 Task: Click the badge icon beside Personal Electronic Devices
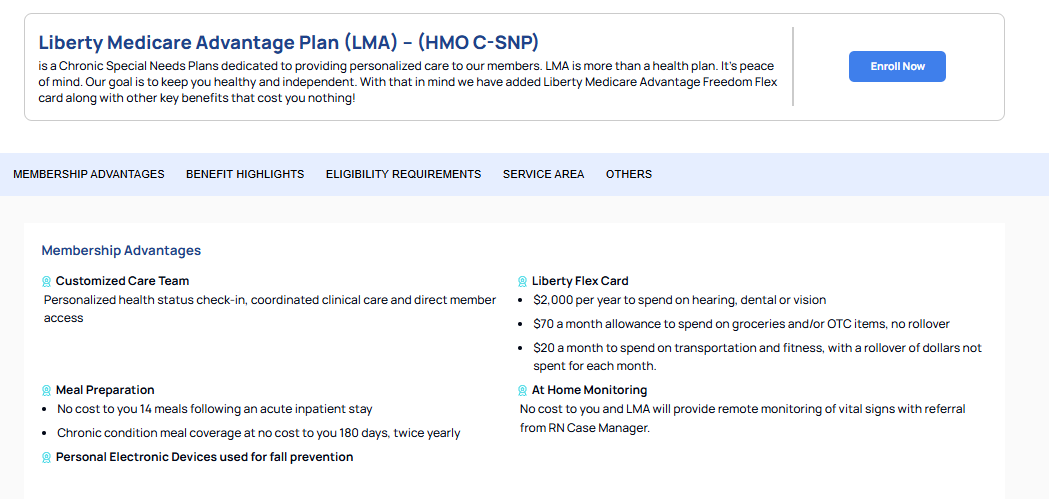[46, 458]
